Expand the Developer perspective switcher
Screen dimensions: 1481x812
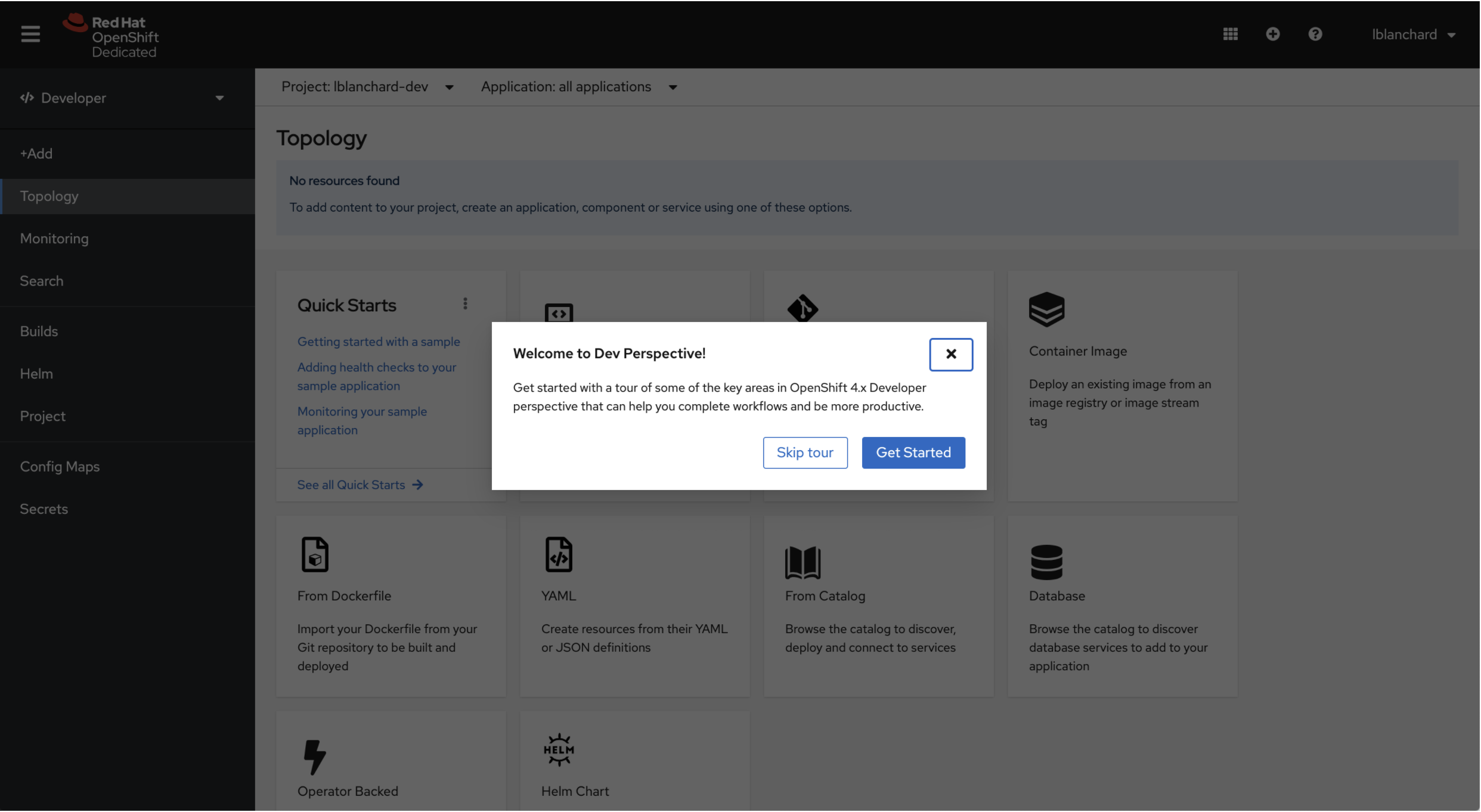123,98
